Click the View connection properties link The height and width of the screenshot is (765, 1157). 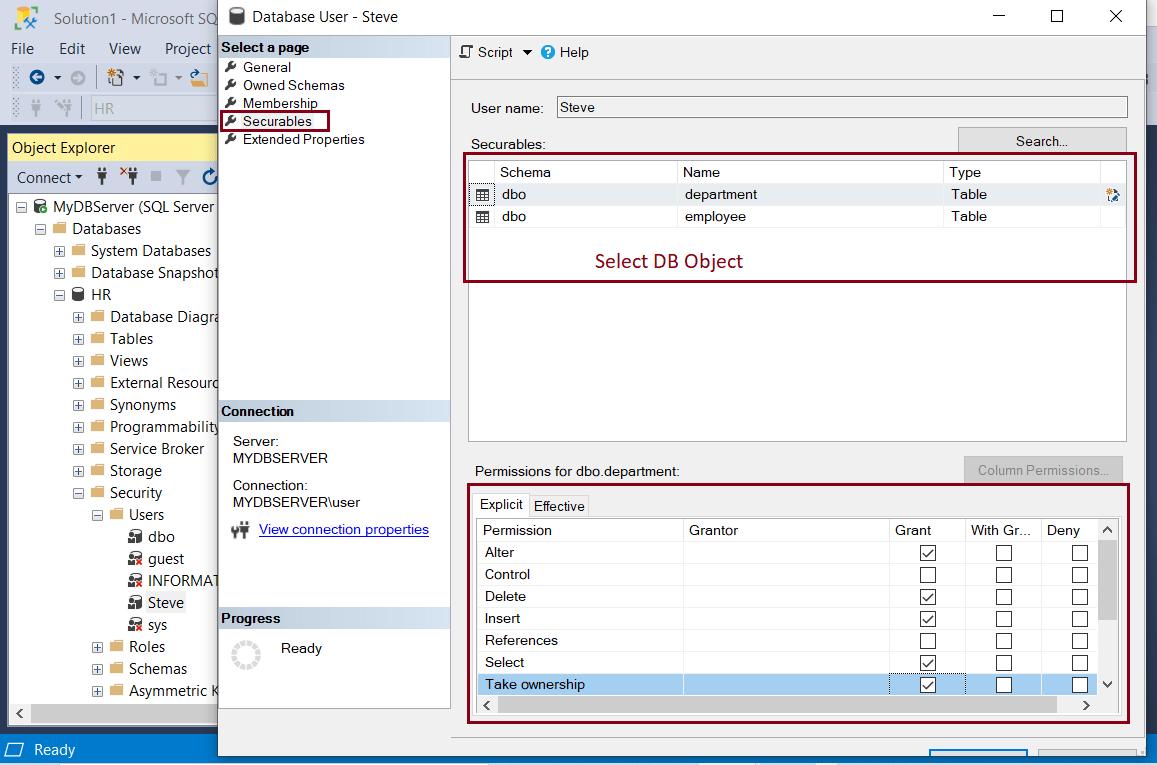(x=343, y=529)
